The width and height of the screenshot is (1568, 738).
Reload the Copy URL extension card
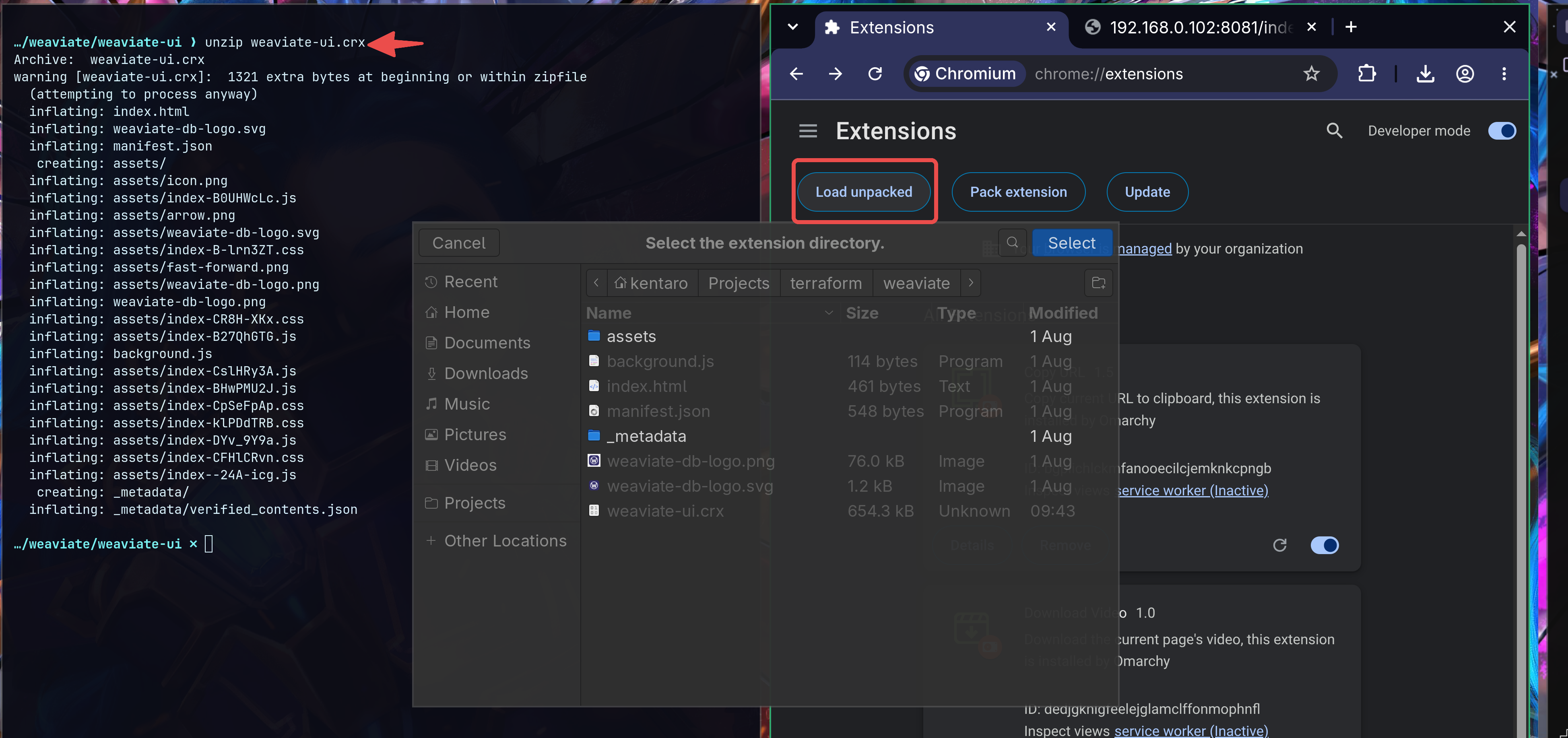[x=1279, y=545]
